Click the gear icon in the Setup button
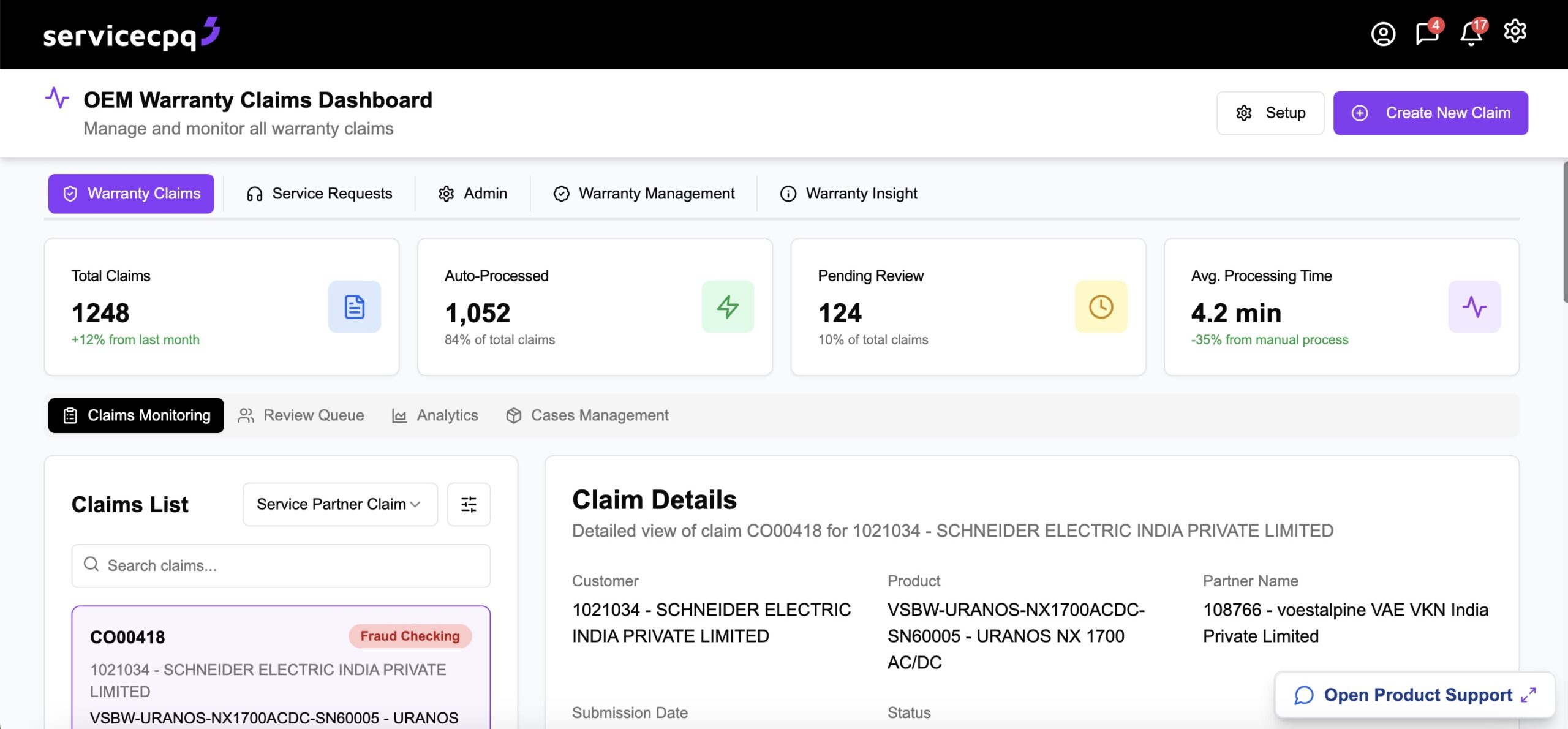 click(x=1244, y=113)
